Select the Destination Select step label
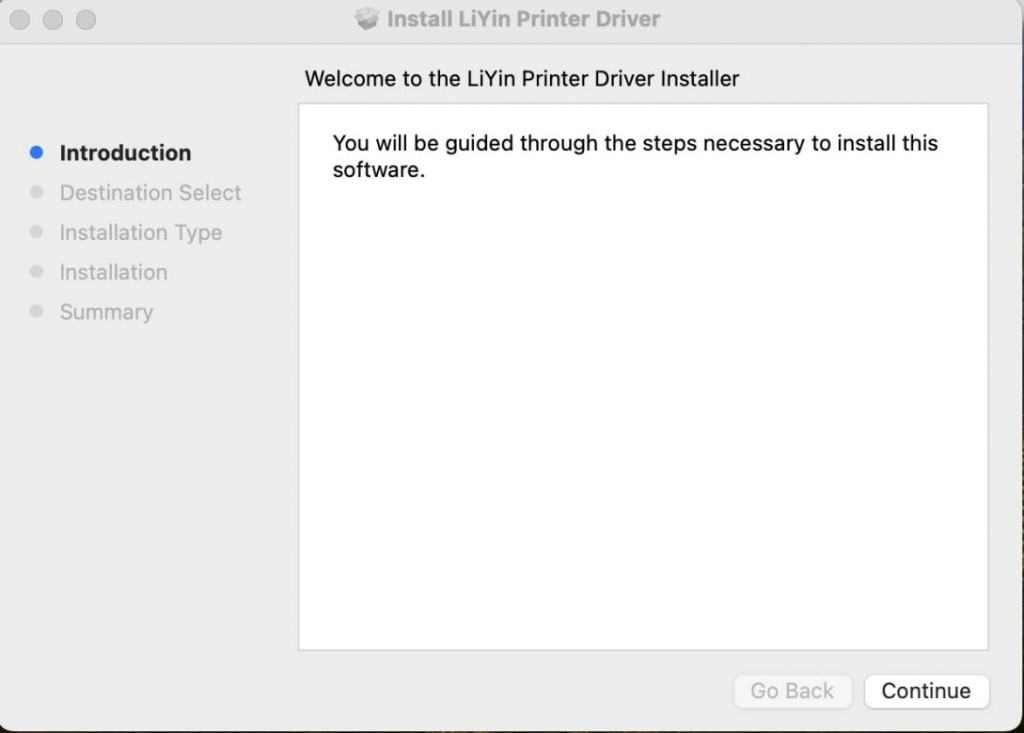This screenshot has height=733, width=1024. pyautogui.click(x=150, y=193)
